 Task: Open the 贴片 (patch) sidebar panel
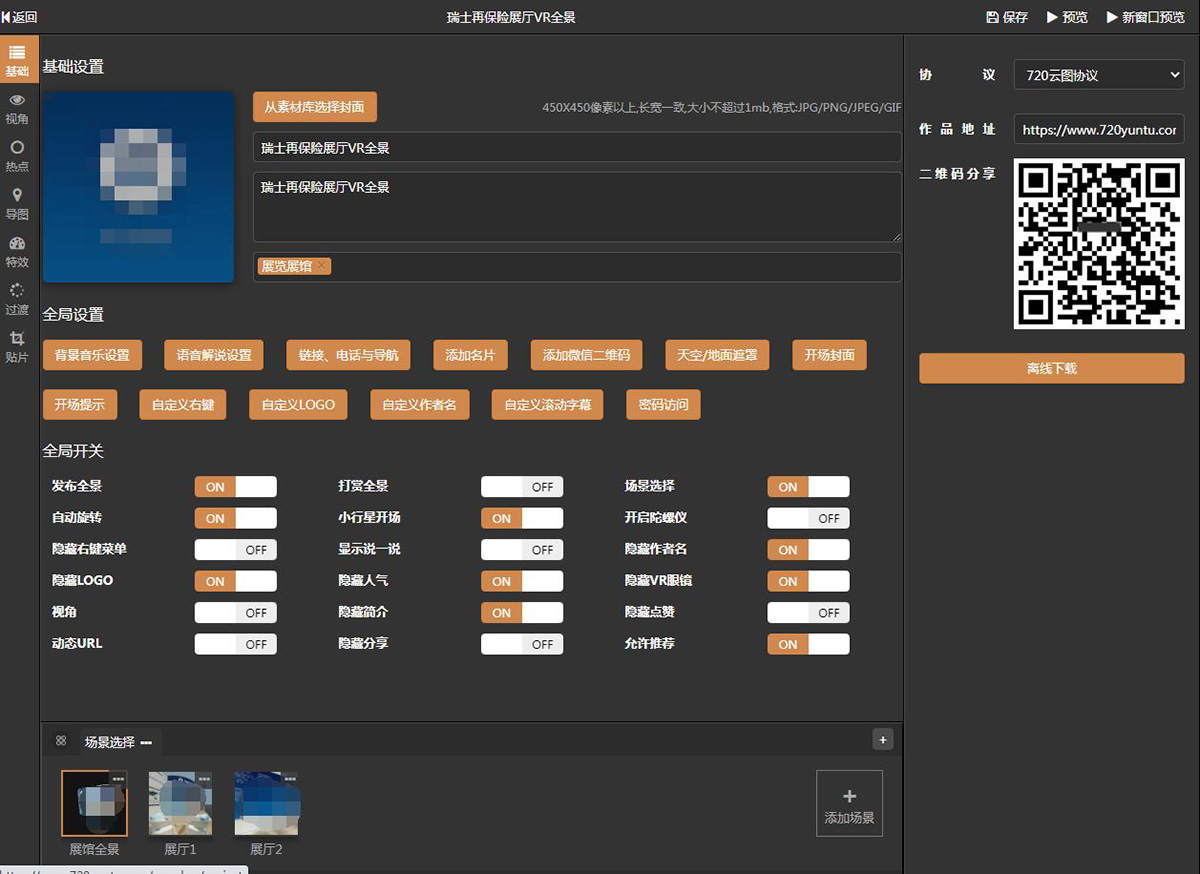(17, 347)
